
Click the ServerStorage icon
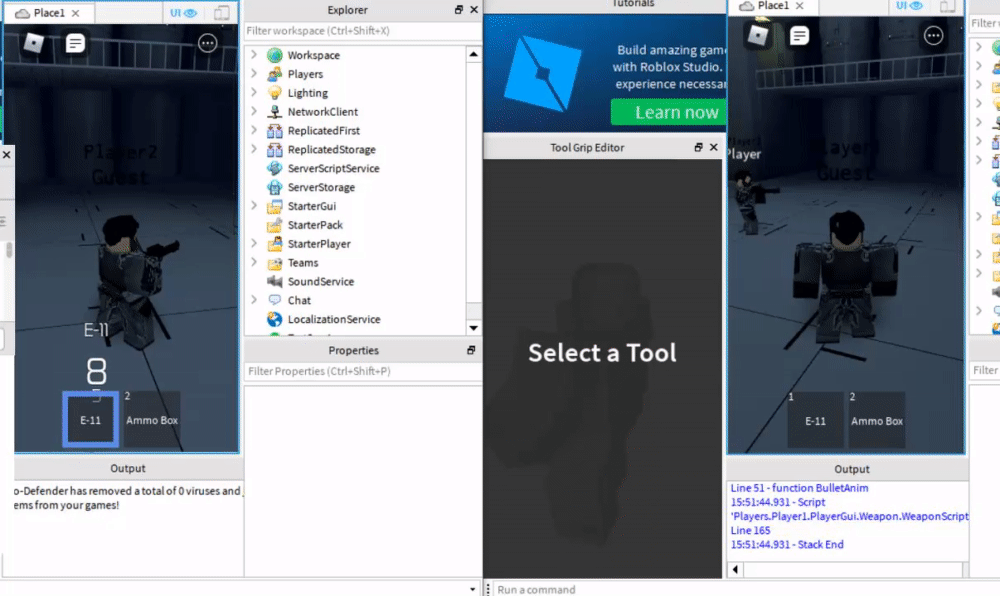[275, 187]
